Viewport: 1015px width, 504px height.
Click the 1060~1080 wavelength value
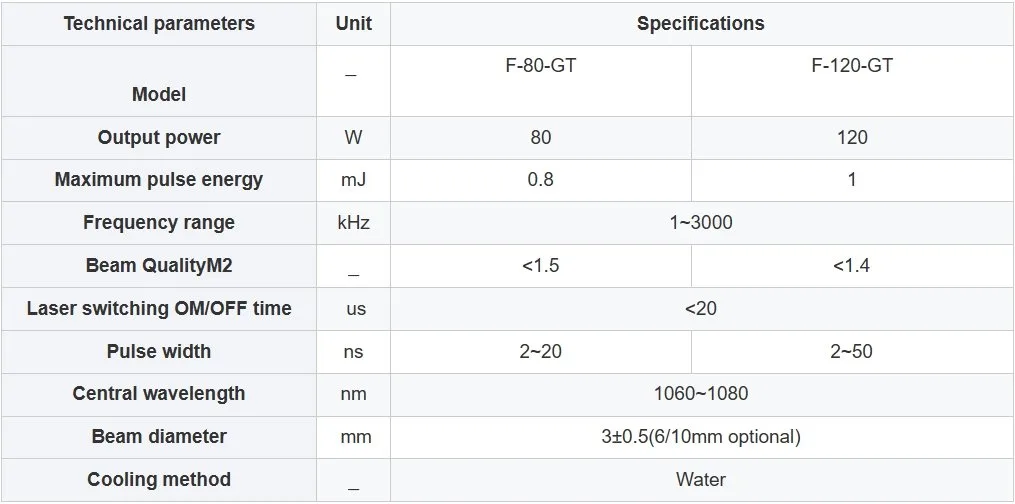coord(701,393)
